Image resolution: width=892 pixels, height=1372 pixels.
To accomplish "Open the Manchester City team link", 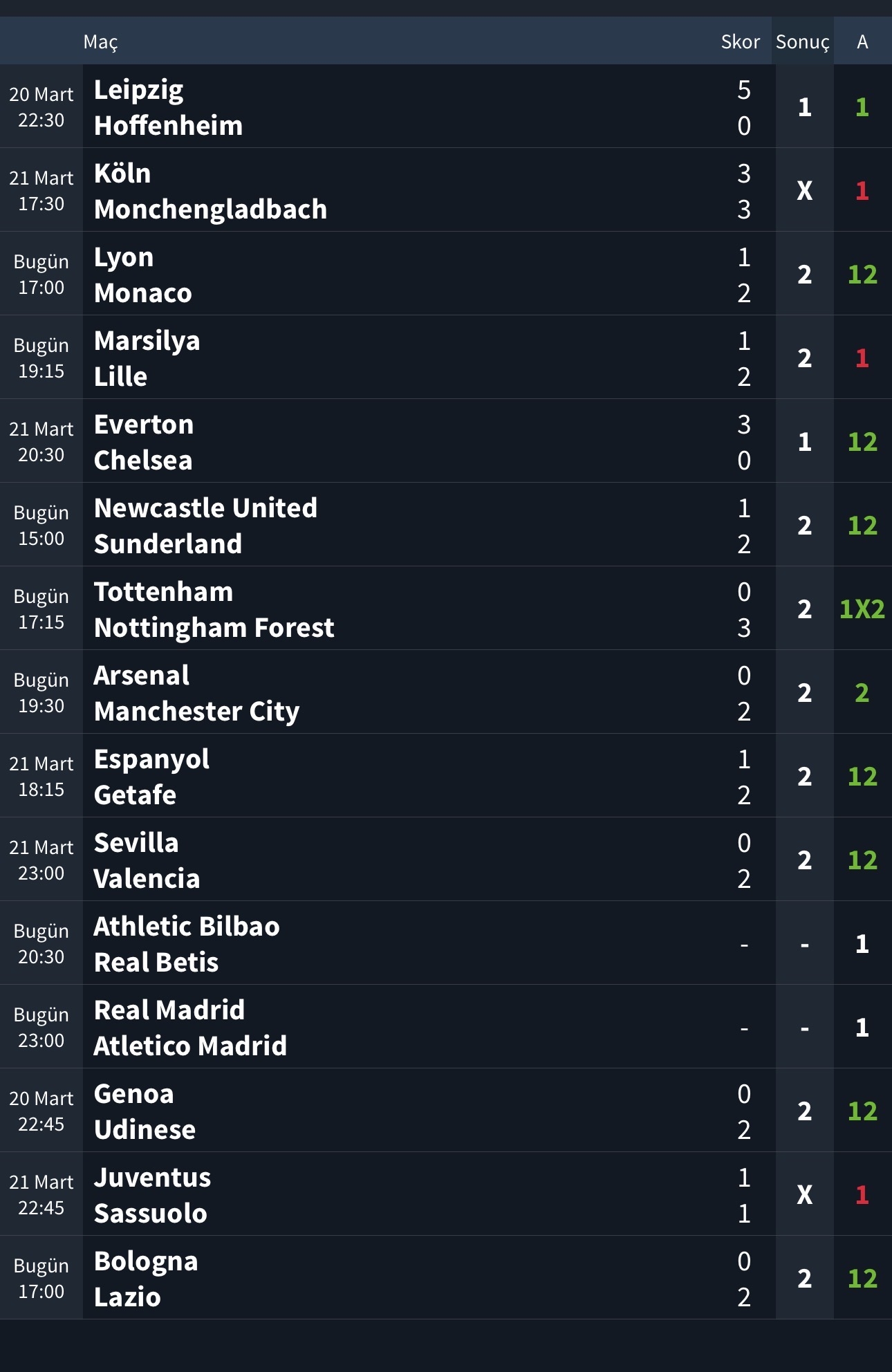I will tap(196, 712).
